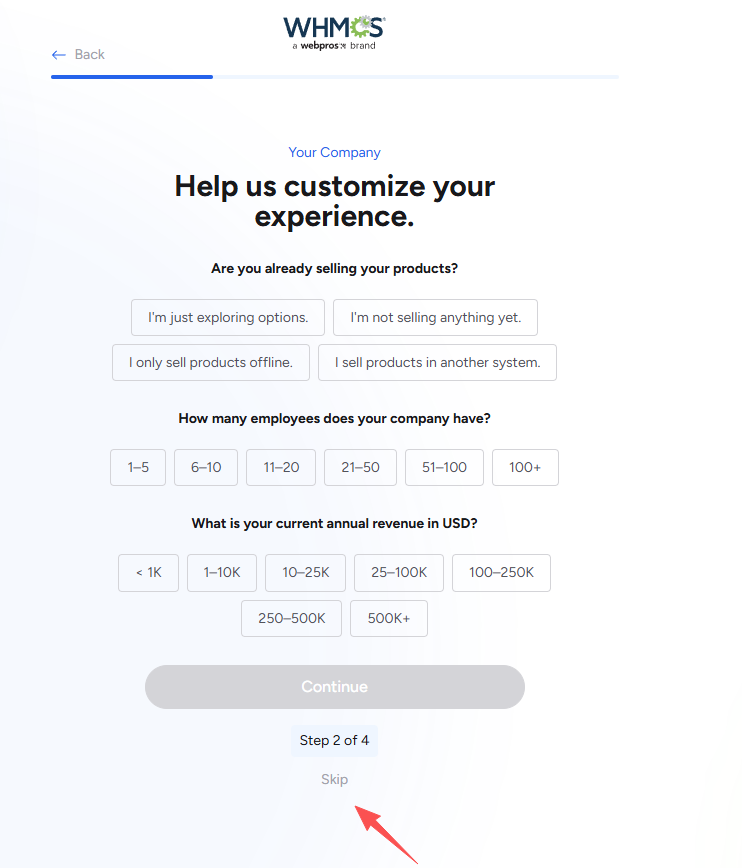742x868 pixels.
Task: Pick the 1–5 employees option
Action: (138, 467)
